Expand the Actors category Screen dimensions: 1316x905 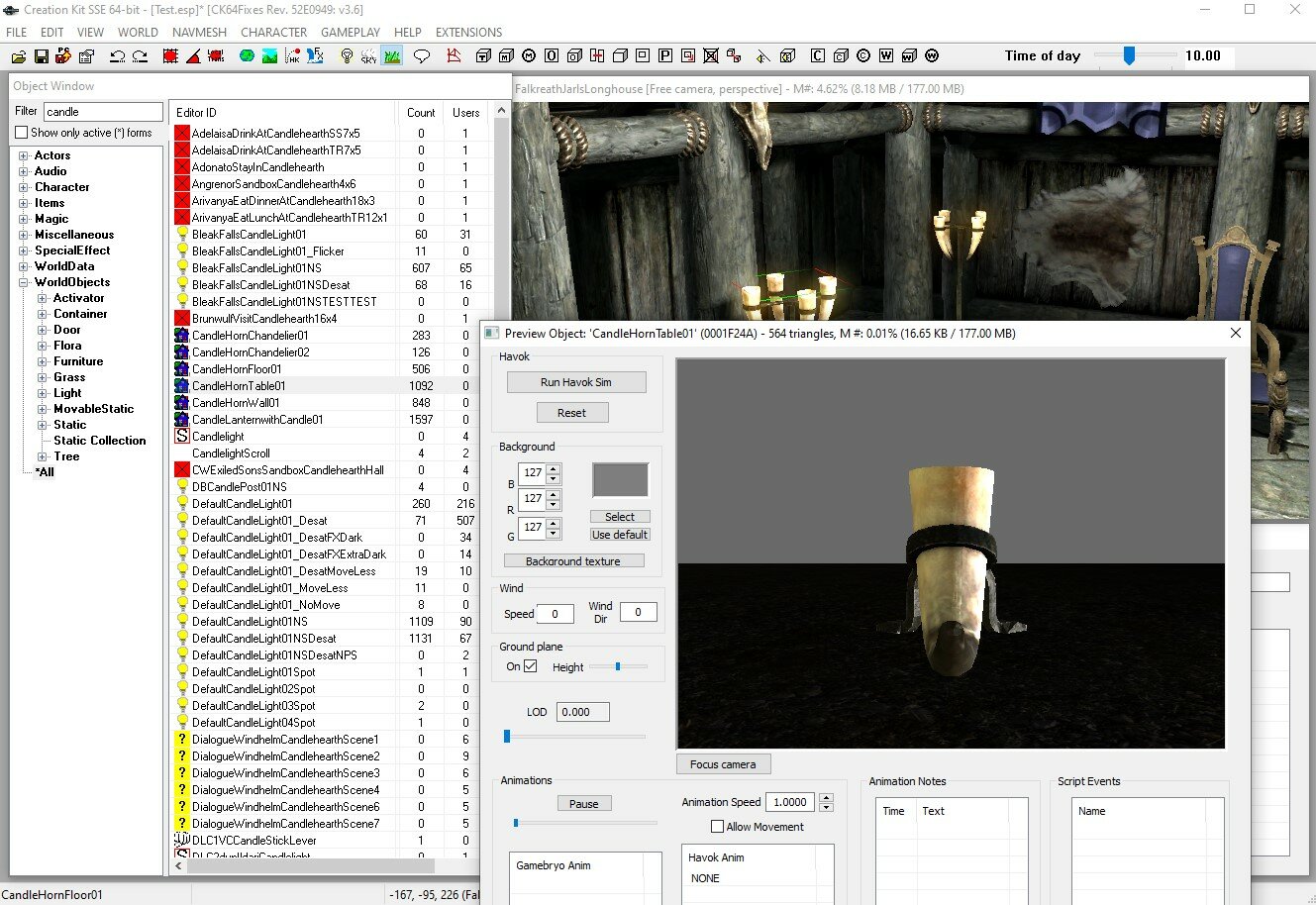click(x=22, y=154)
